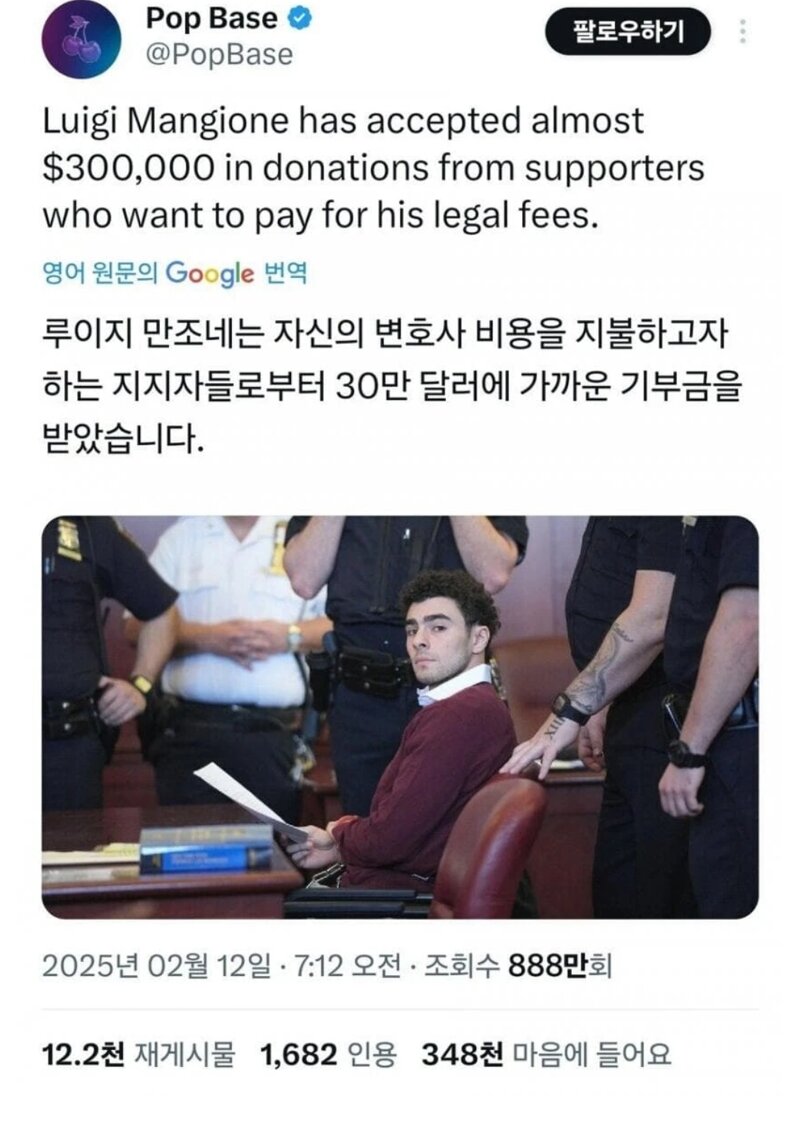Click the Google logo in the translation line

pos(210,274)
